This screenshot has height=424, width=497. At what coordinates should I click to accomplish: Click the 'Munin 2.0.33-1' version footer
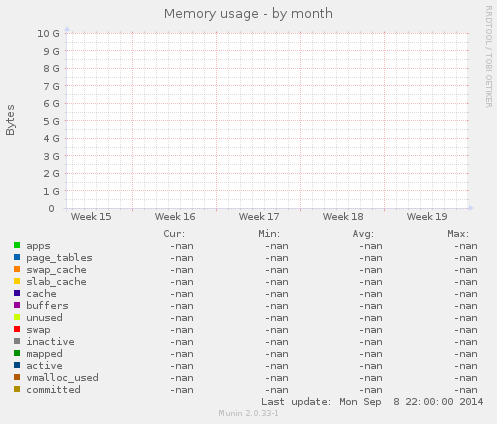click(248, 413)
